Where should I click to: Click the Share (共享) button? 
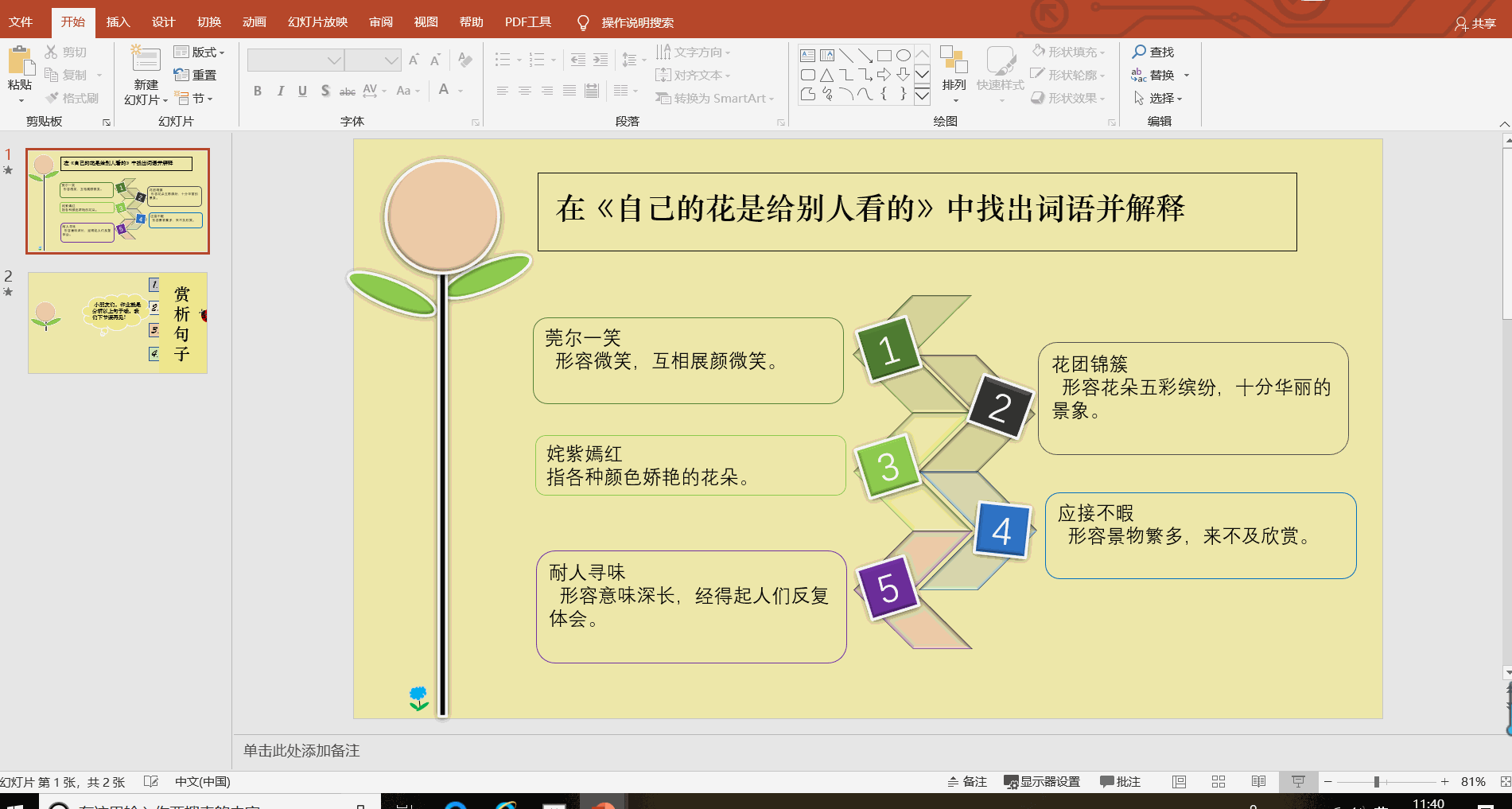click(1475, 23)
